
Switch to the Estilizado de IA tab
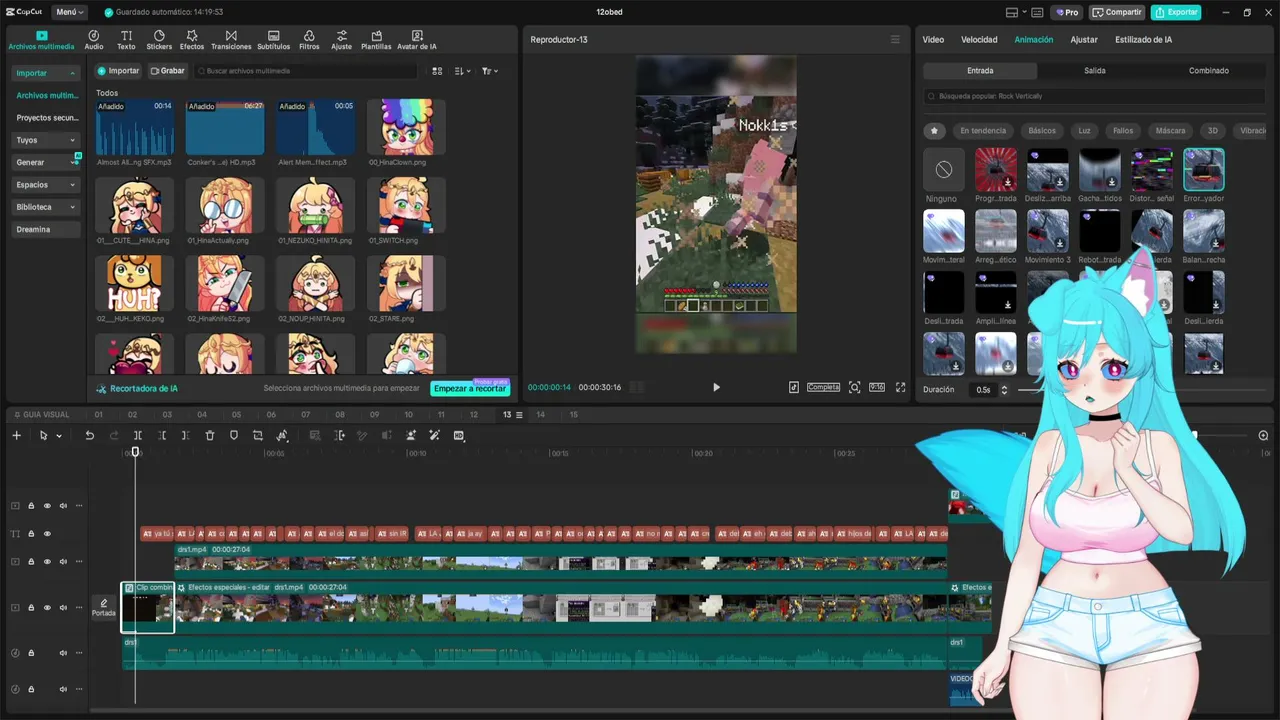click(x=1143, y=40)
